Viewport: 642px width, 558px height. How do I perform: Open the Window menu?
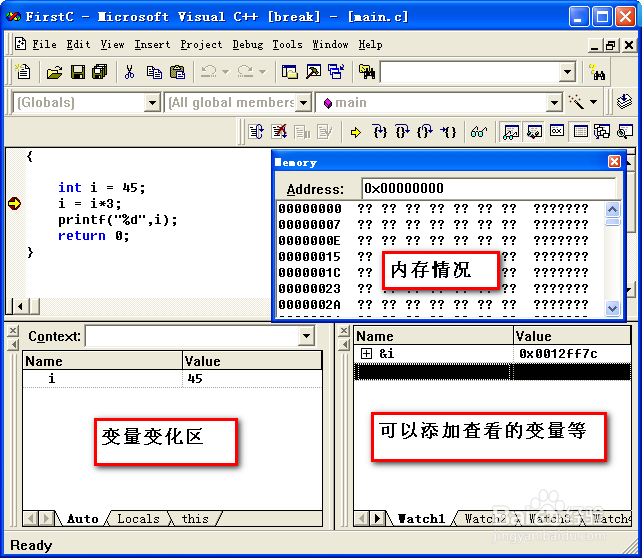coord(330,44)
